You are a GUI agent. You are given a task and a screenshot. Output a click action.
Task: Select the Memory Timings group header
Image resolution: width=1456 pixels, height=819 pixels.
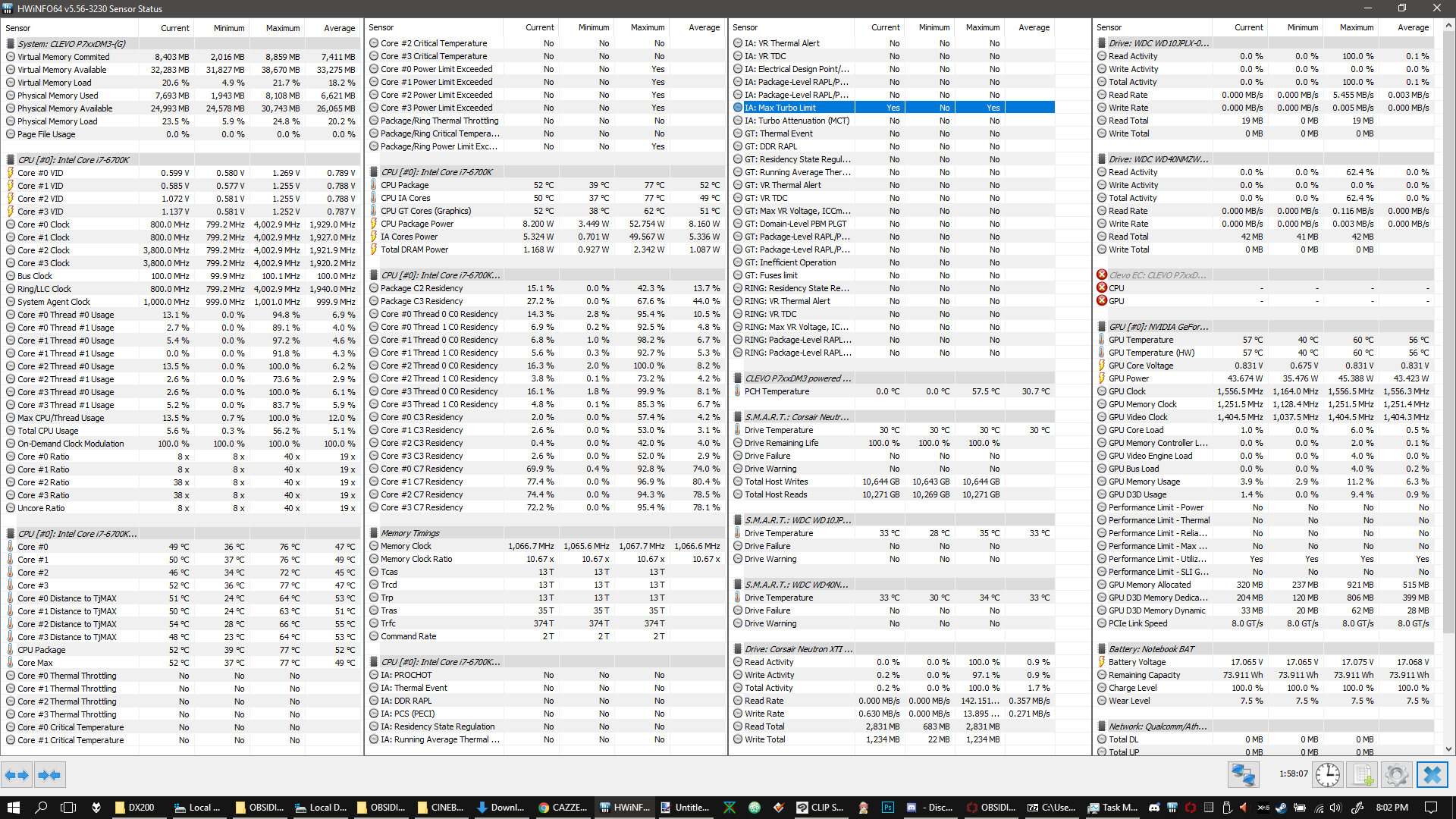[545, 533]
